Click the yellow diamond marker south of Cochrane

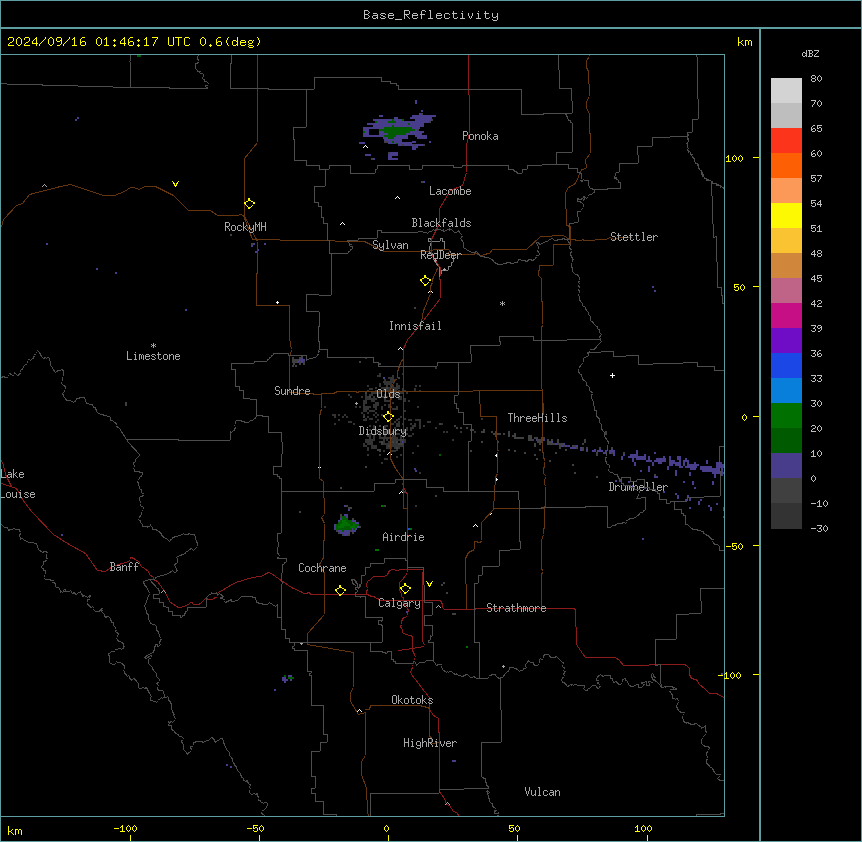340,590
